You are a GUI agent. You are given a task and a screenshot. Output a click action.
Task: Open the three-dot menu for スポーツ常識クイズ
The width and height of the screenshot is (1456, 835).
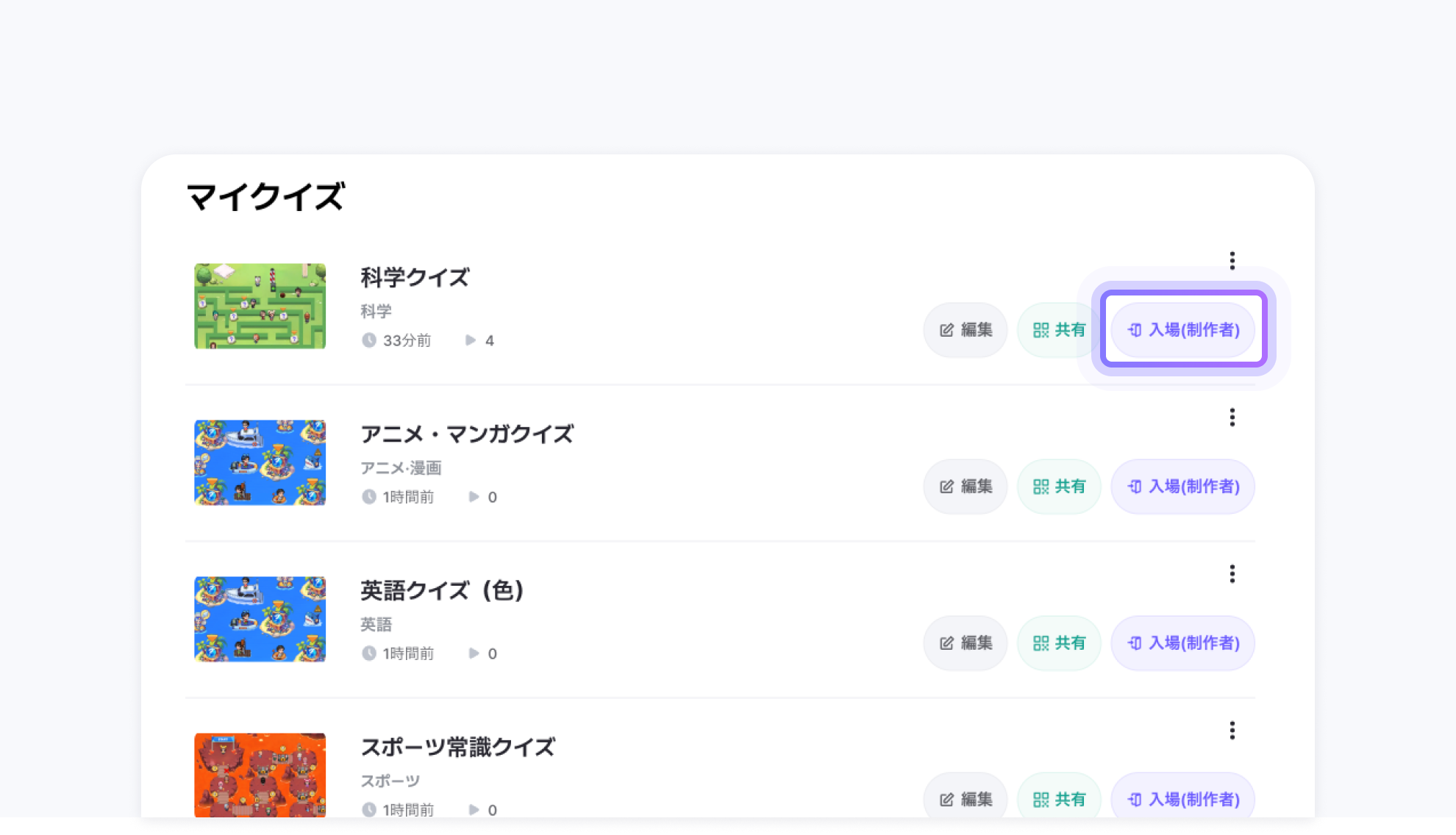point(1232,730)
